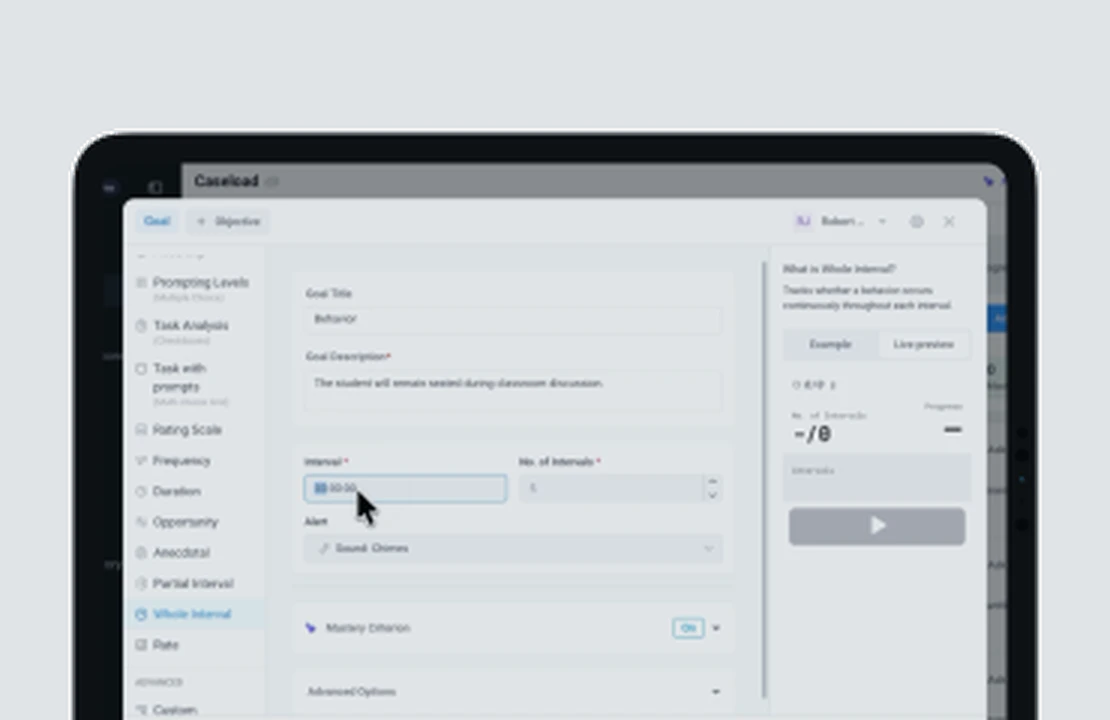The image size is (1110, 720).
Task: Select the Prompting Levels data type icon
Action: (142, 282)
